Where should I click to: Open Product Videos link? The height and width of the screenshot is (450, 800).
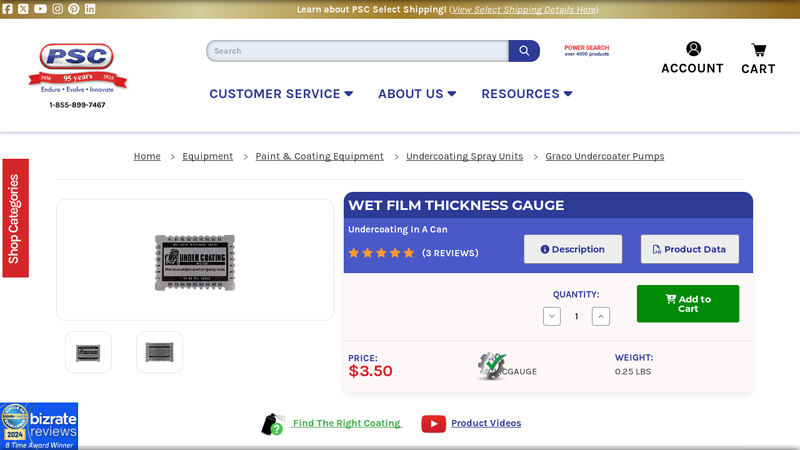tap(486, 423)
